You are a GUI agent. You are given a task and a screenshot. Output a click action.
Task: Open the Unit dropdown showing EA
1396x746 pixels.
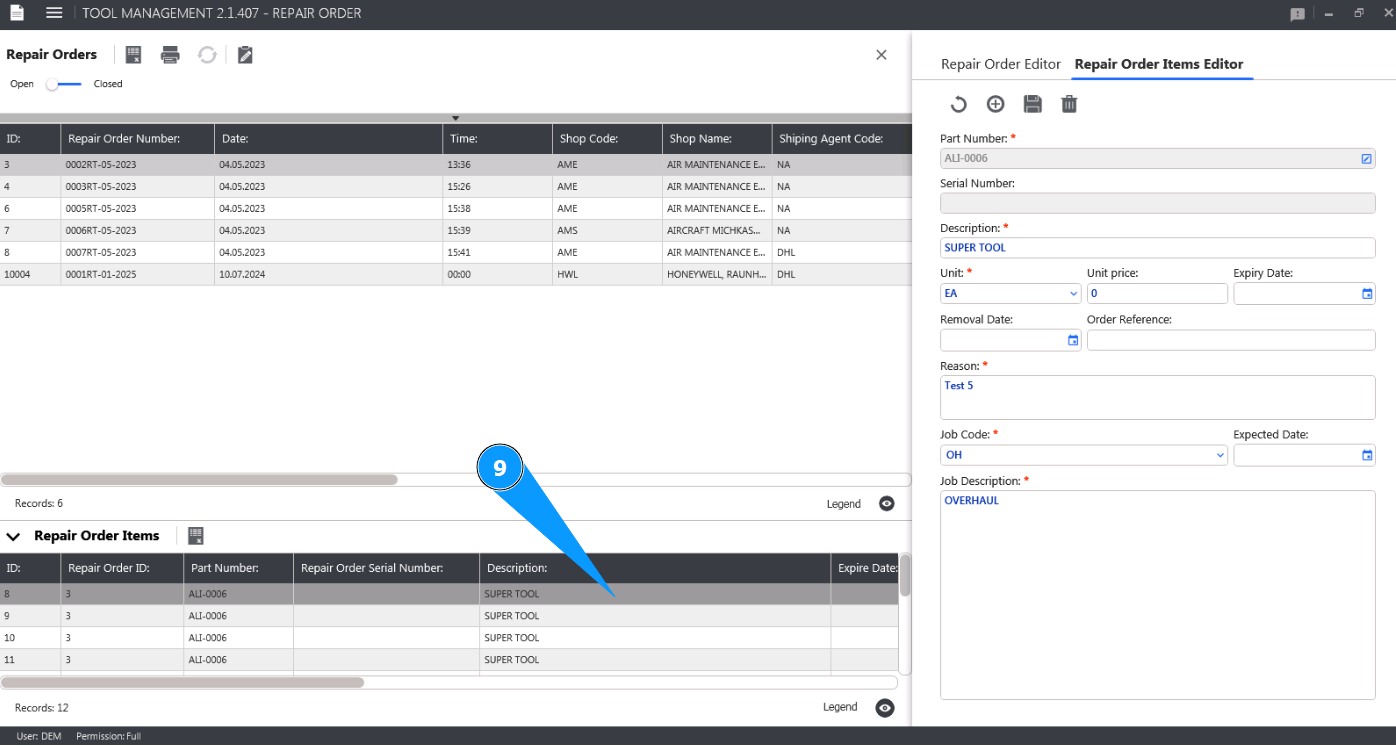pyautogui.click(x=1010, y=294)
